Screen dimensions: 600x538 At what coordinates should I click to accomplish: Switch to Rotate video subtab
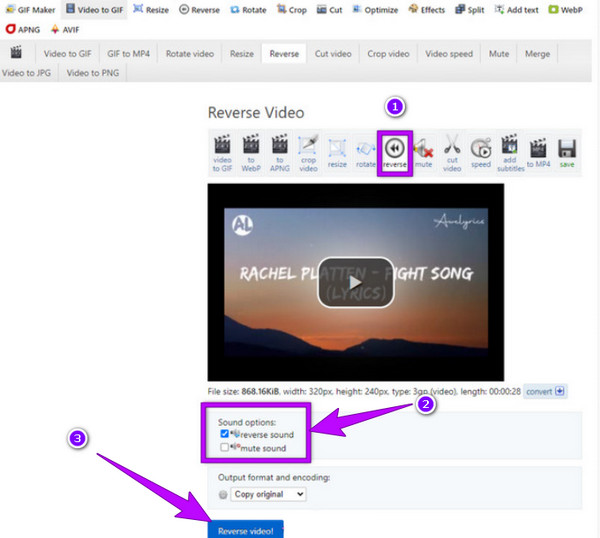click(190, 54)
